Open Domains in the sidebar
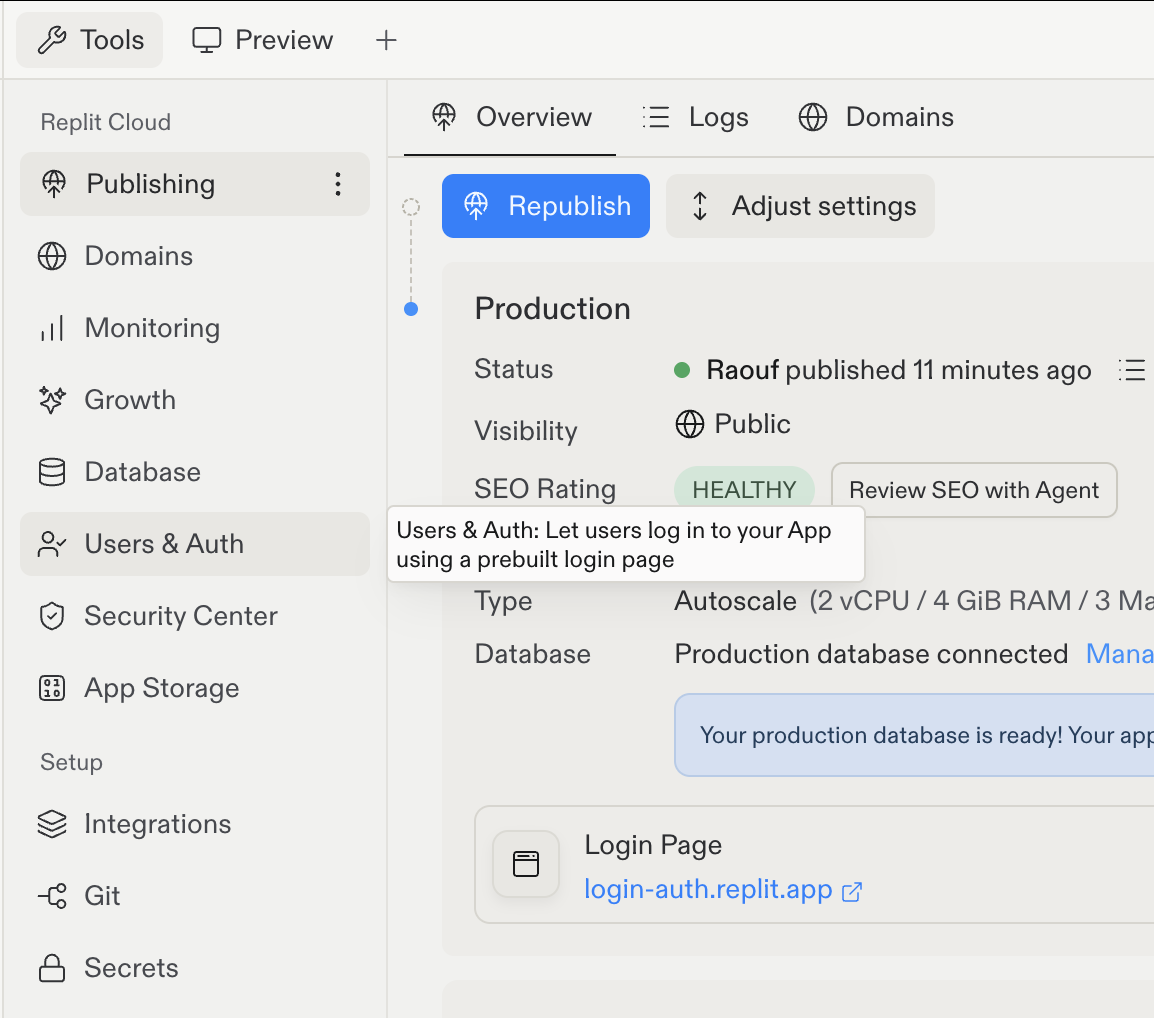 tap(194, 256)
